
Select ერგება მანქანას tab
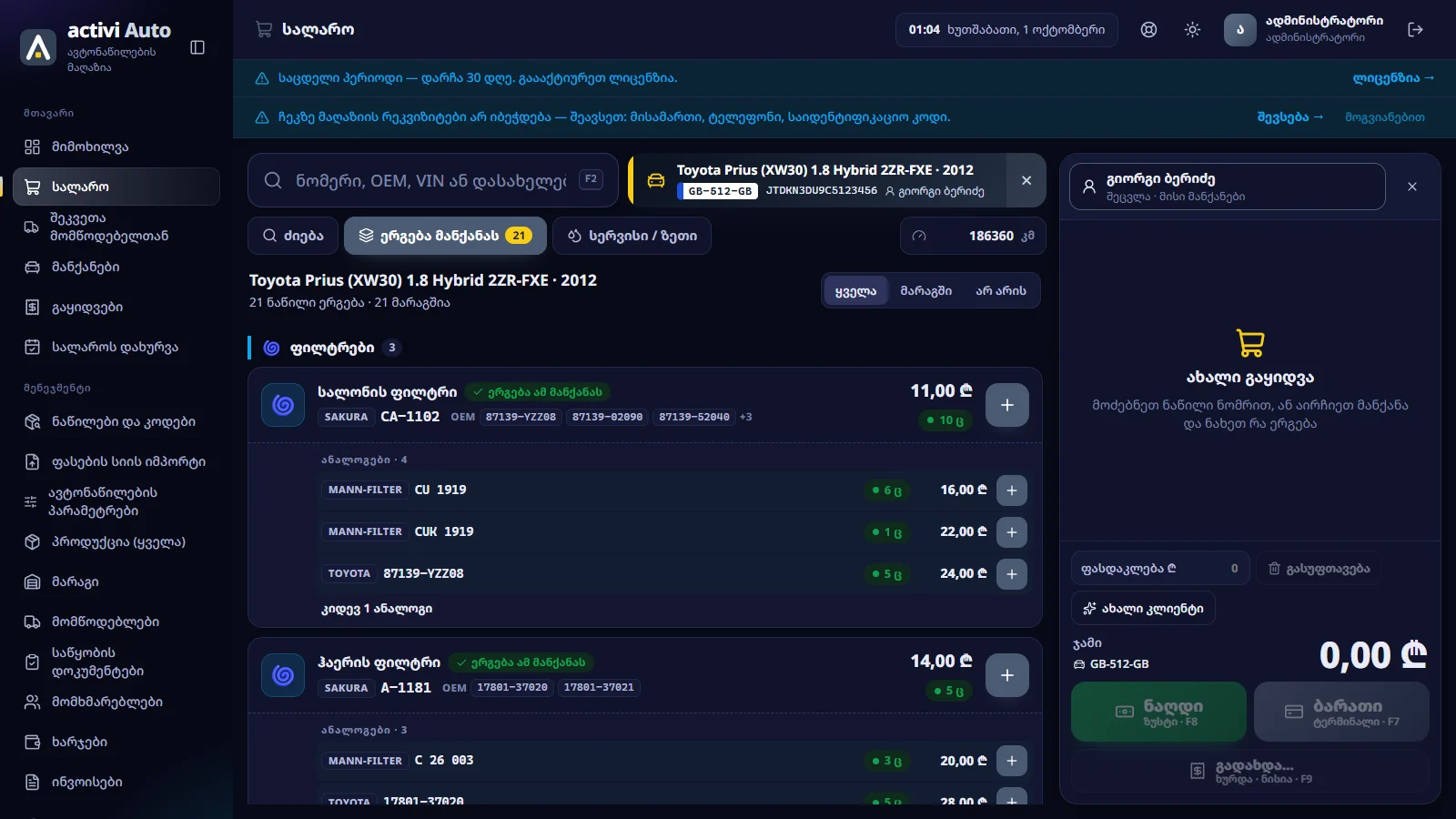(445, 236)
